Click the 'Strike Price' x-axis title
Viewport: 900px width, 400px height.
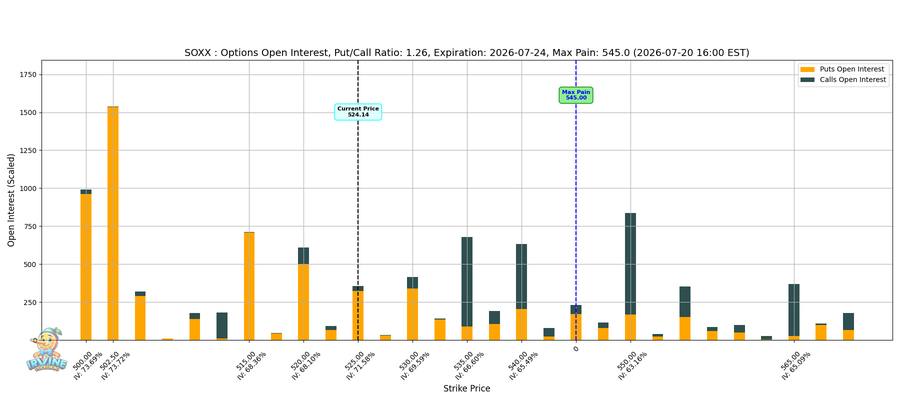(x=467, y=389)
